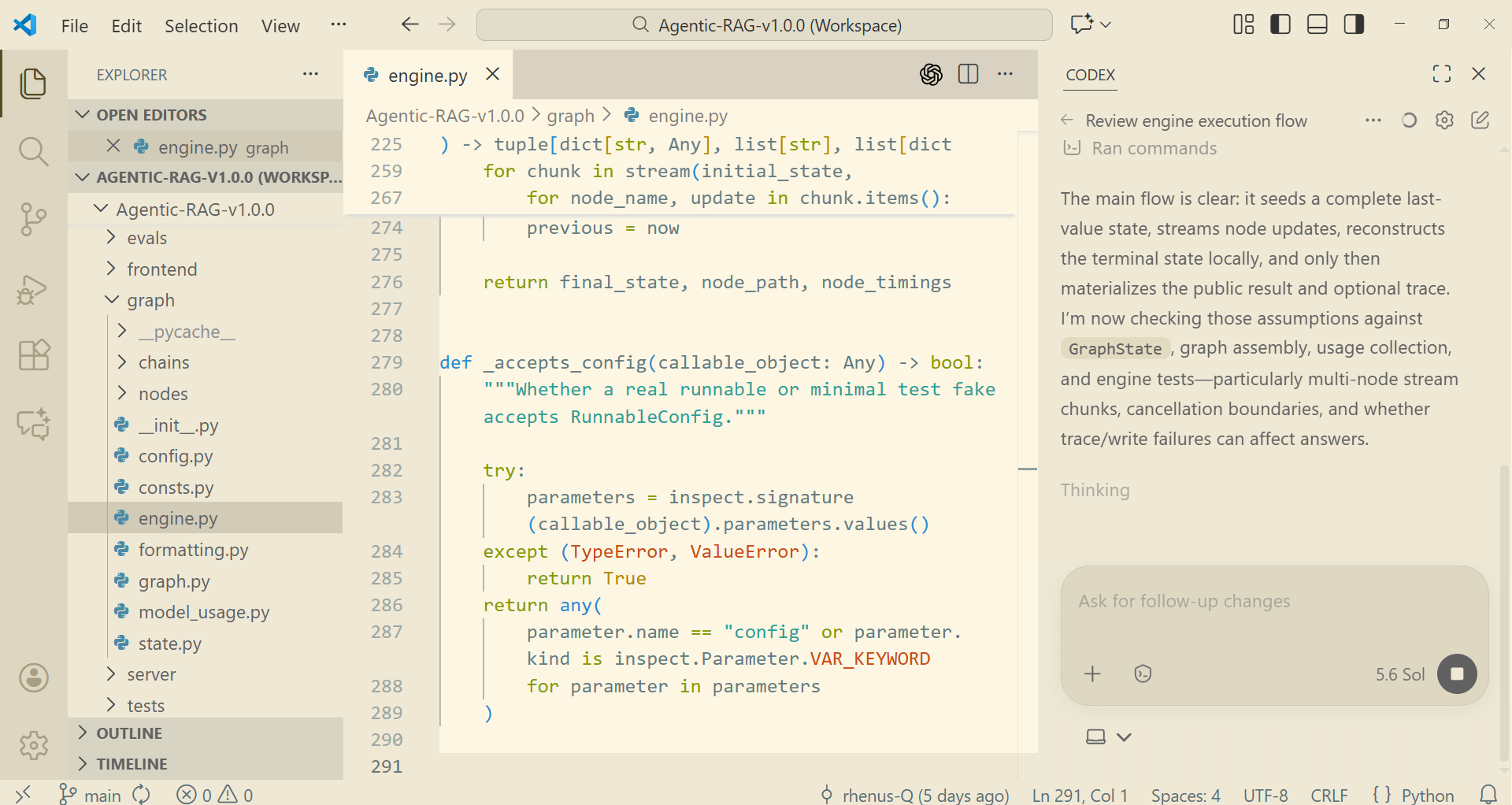Open Source Control view icon
This screenshot has height=805, width=1512.
[x=33, y=219]
